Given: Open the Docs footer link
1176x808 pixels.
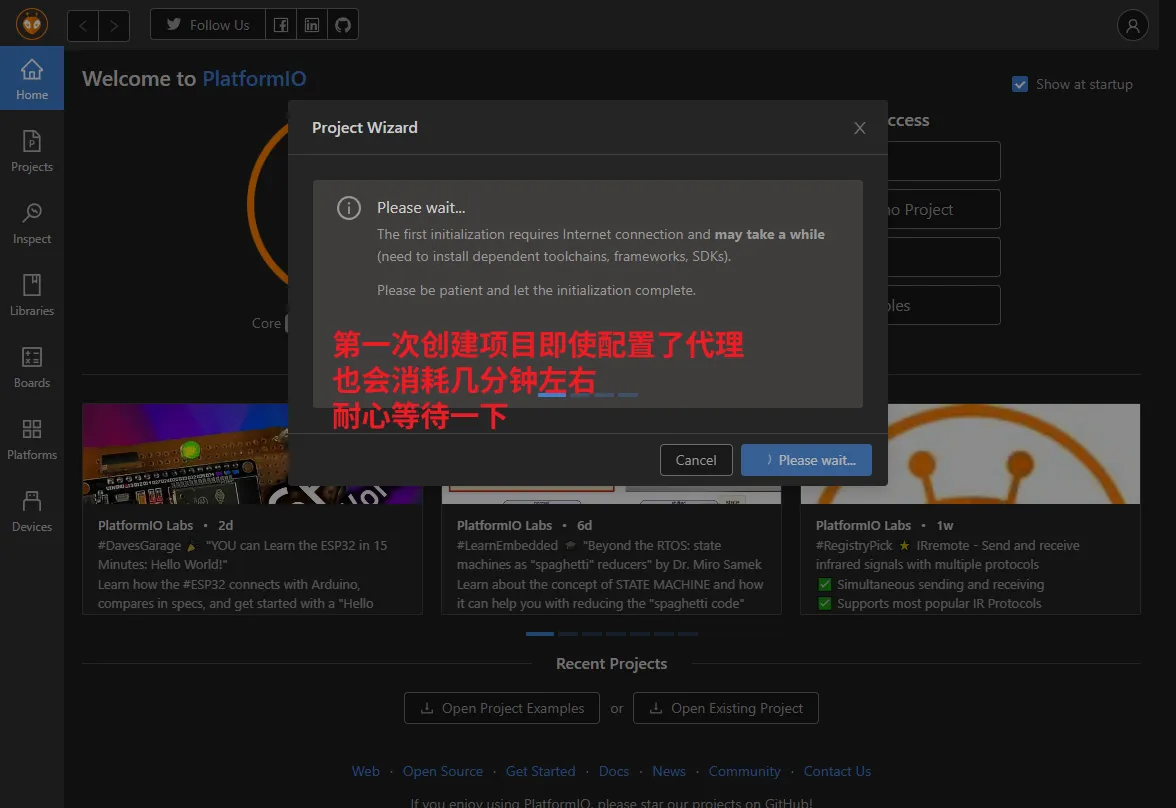Looking at the screenshot, I should click(x=614, y=771).
